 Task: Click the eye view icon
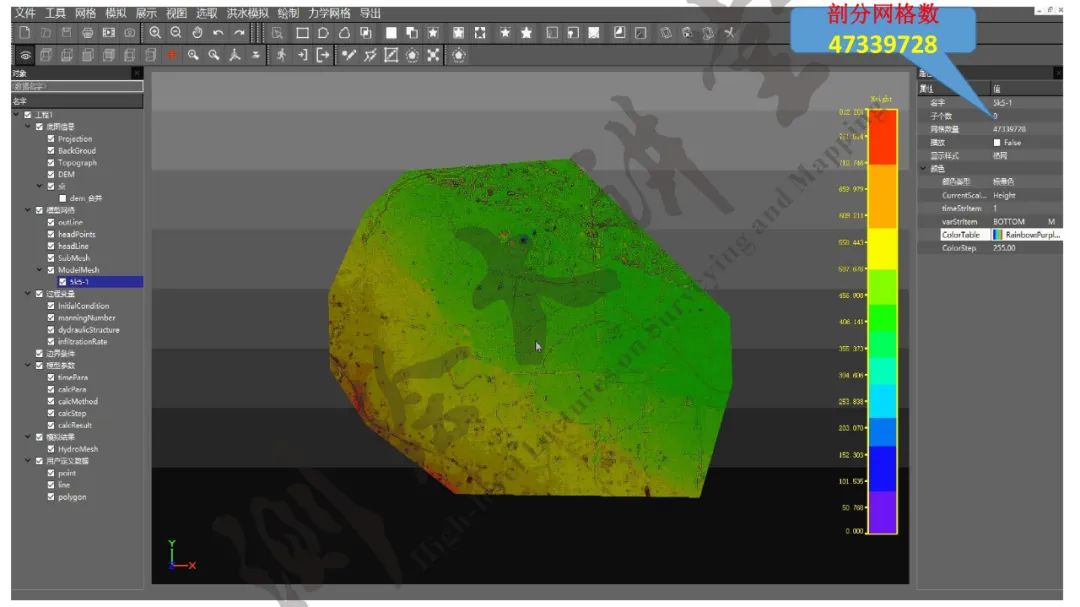[26, 55]
